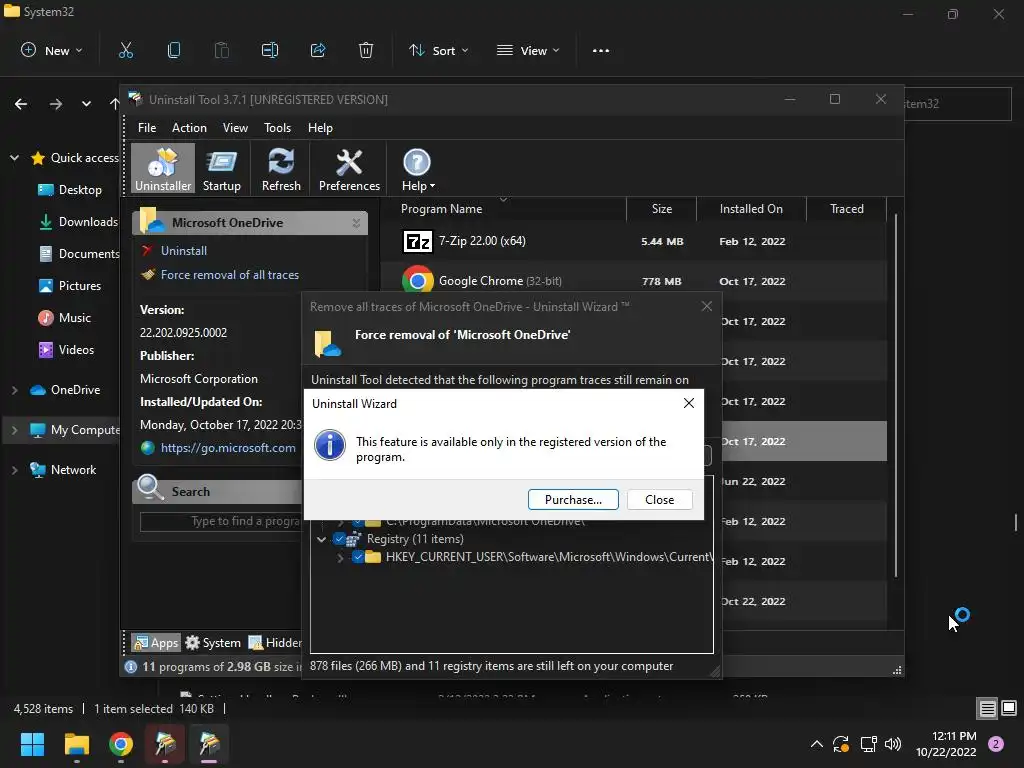1024x768 pixels.
Task: Open Downloads in Explorer sidebar
Action: [78, 222]
